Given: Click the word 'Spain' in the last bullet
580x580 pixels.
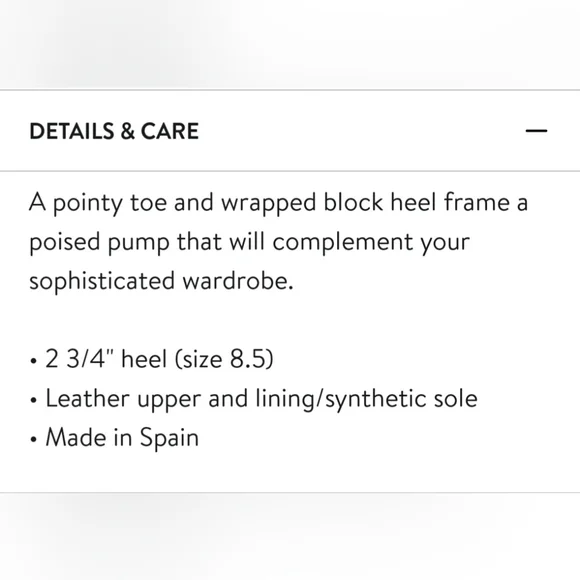Looking at the screenshot, I should point(169,438).
